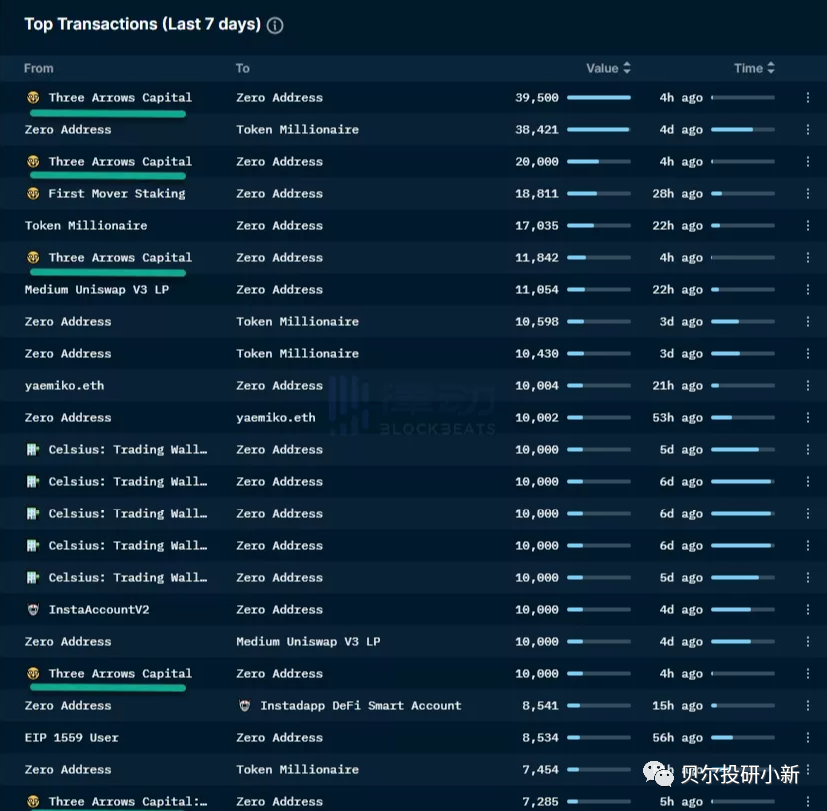Open row menu for the 11,054 transaction

point(807,289)
